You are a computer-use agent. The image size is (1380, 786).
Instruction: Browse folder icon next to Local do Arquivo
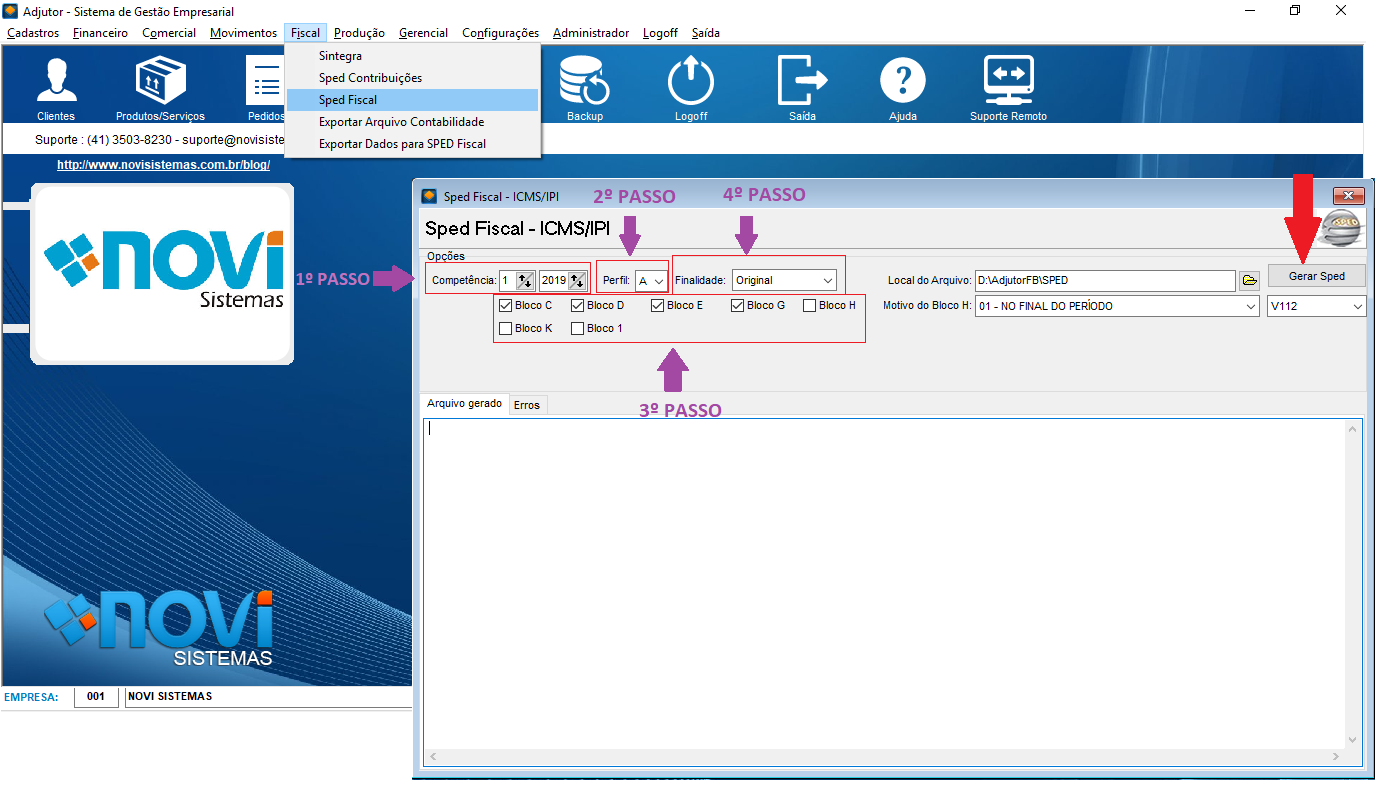coord(1250,280)
